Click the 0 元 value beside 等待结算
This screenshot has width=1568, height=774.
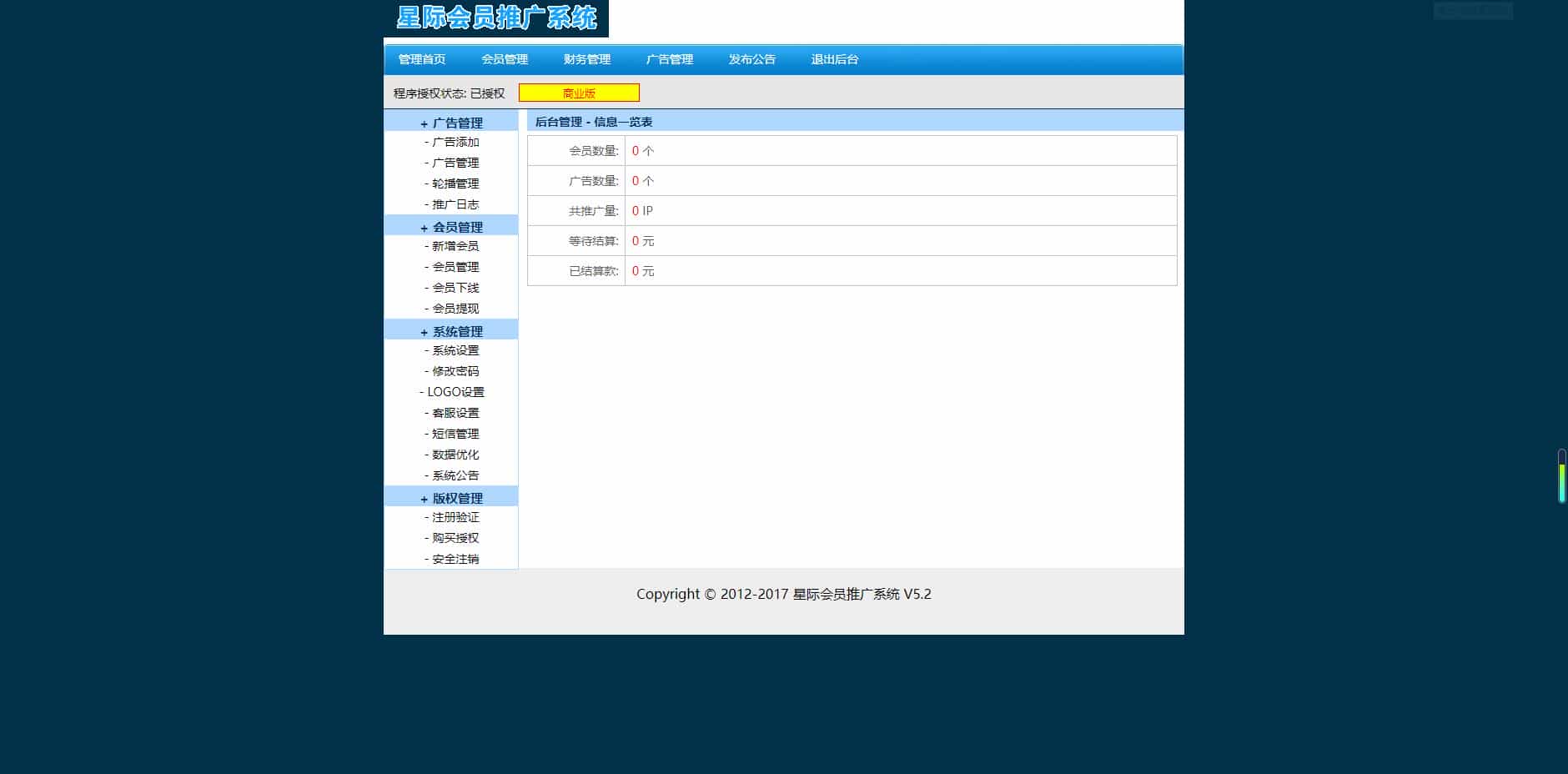coord(643,241)
